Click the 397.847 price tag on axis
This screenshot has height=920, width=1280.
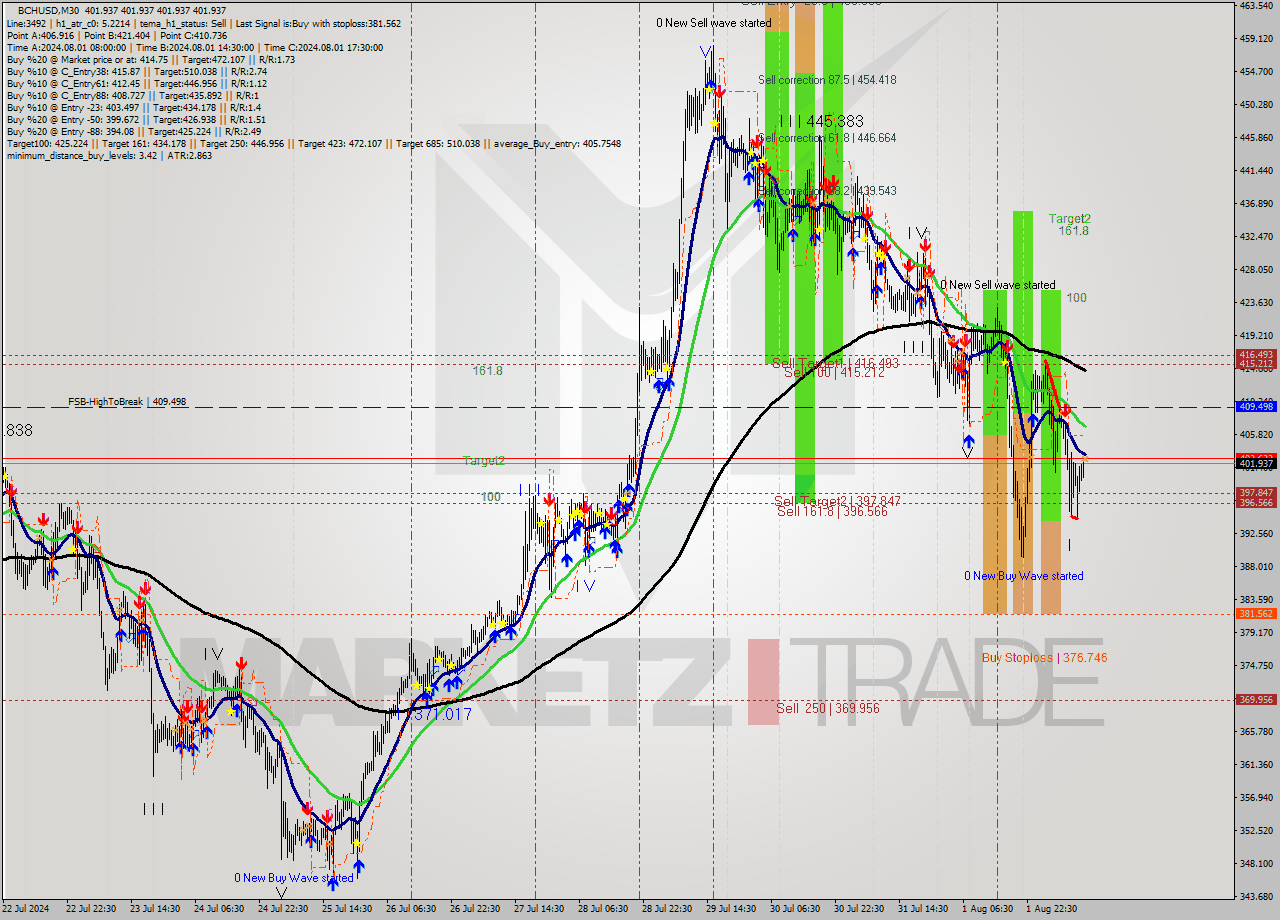click(1255, 492)
